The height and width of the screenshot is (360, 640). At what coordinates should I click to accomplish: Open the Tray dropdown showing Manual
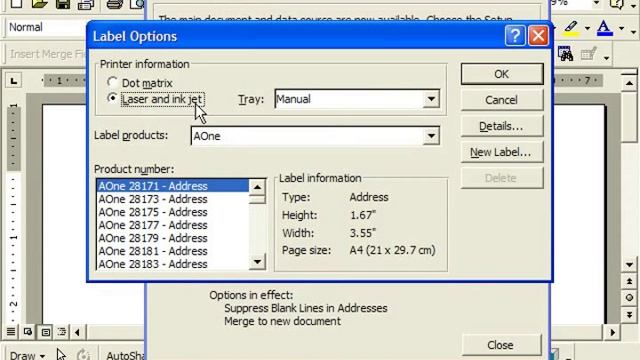(431, 99)
